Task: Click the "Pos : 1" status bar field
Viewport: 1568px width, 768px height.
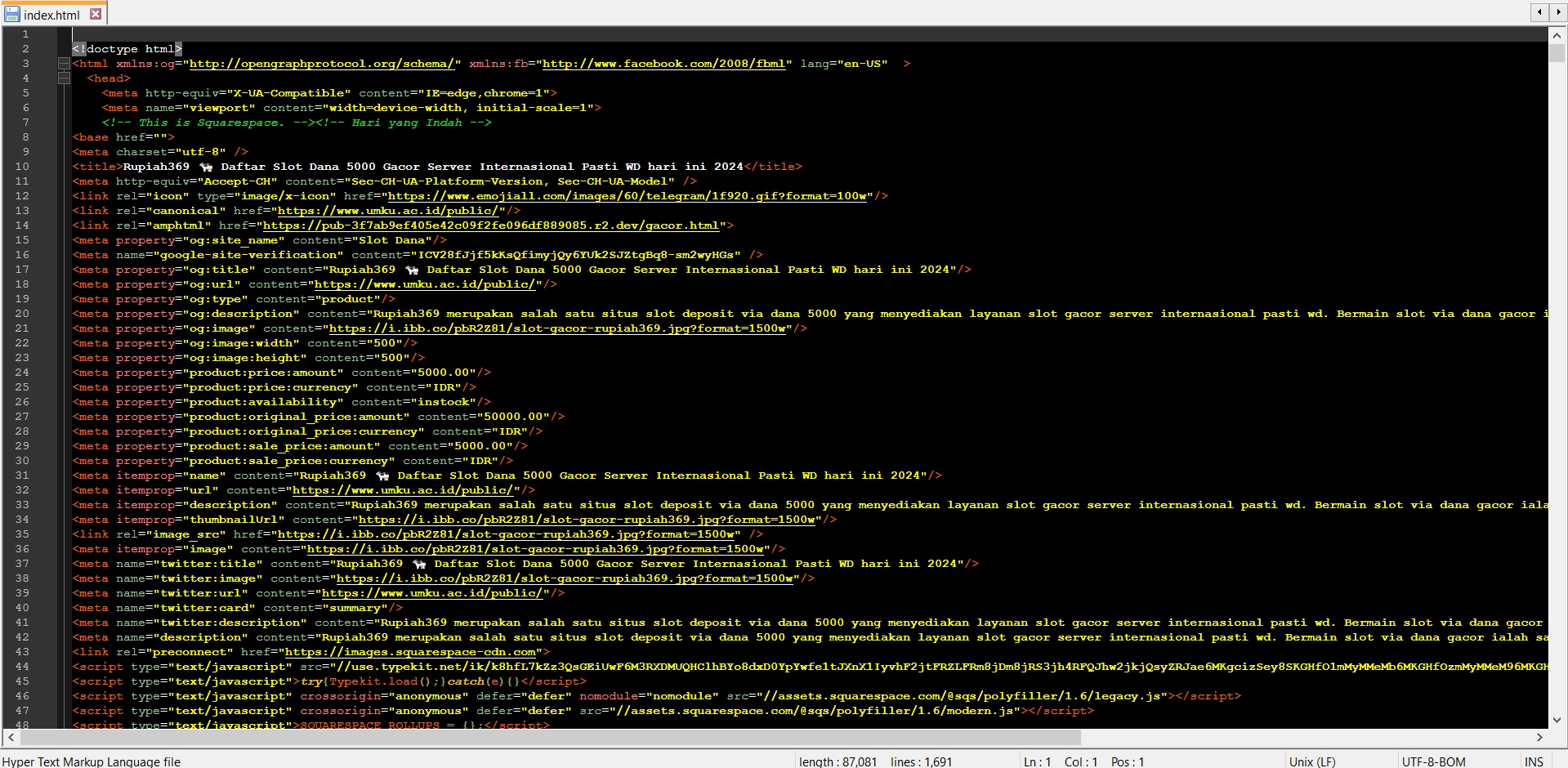Action: pos(1128,761)
